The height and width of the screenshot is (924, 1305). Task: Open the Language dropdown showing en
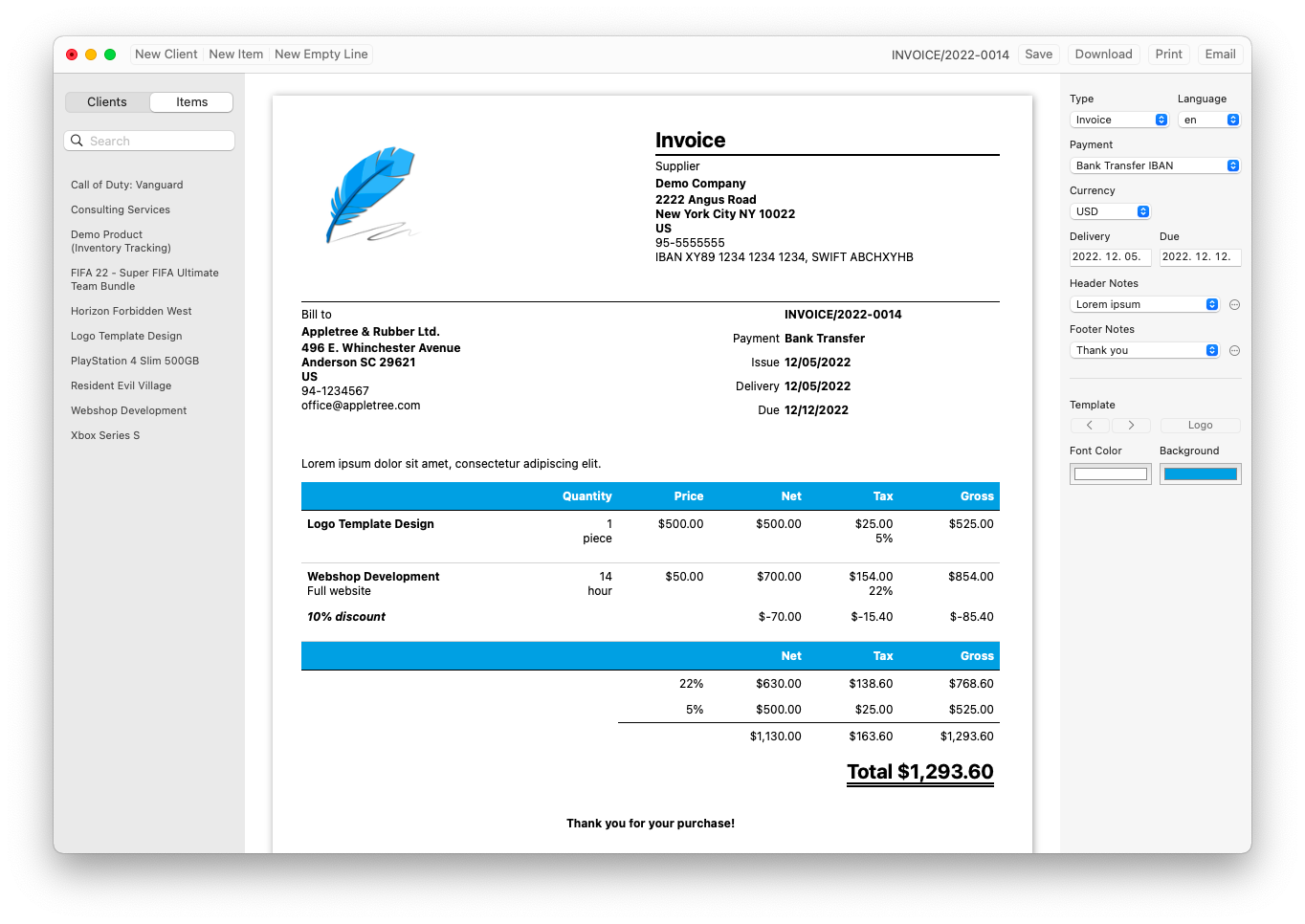(x=1209, y=120)
